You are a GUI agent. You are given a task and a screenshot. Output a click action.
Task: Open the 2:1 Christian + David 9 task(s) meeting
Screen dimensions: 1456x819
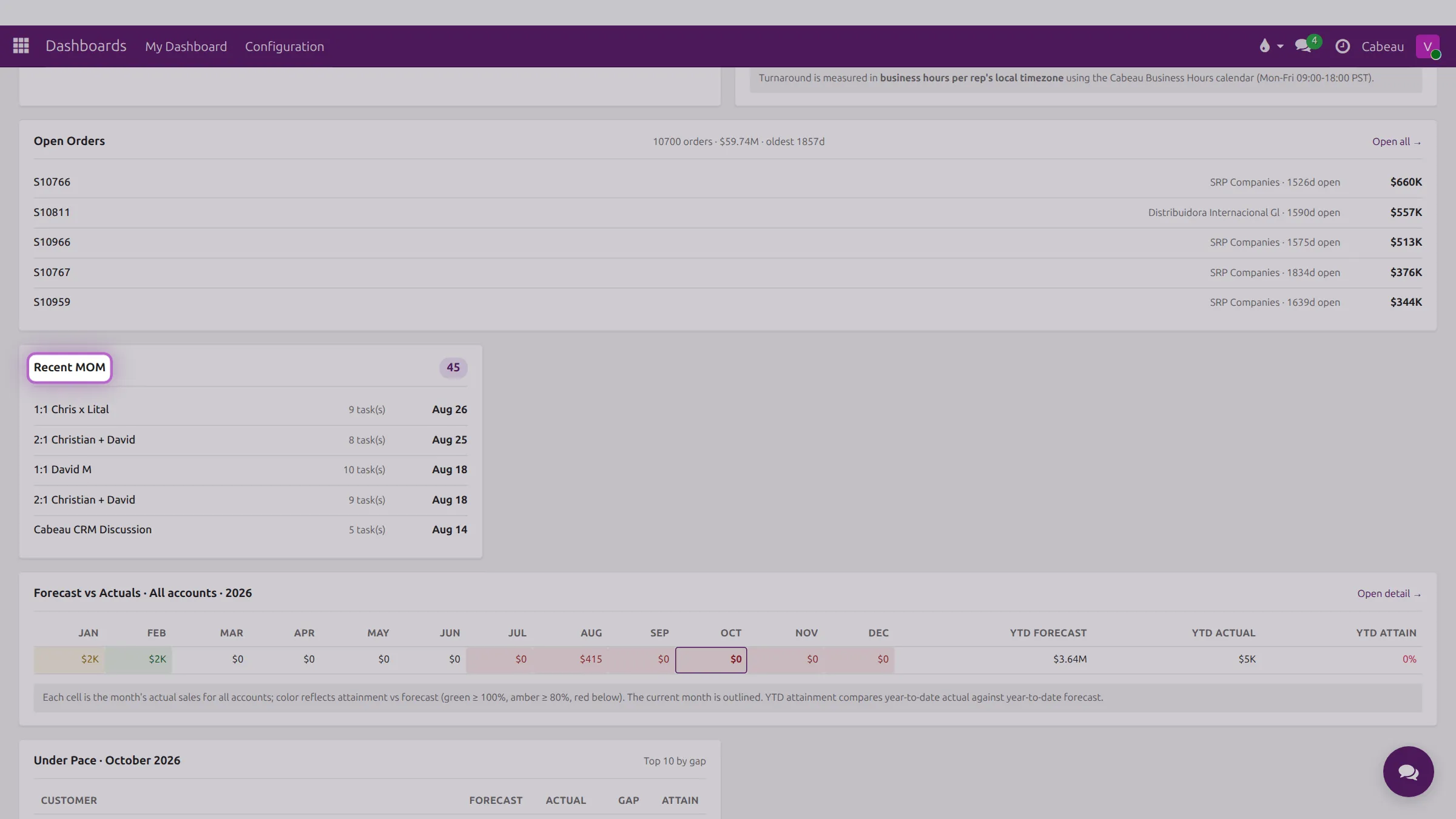tap(251, 500)
